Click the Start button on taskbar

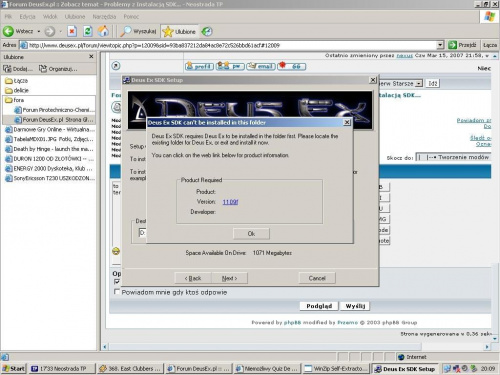coord(13,369)
